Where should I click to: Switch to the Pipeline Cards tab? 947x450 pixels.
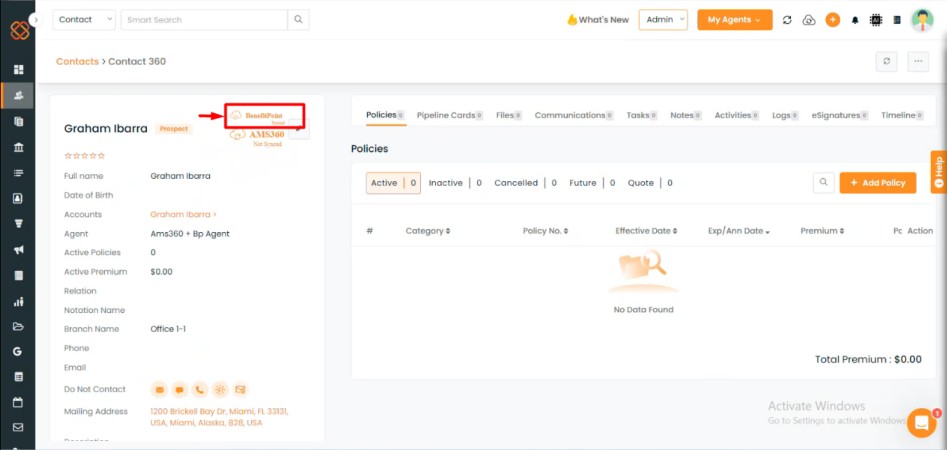coord(446,115)
